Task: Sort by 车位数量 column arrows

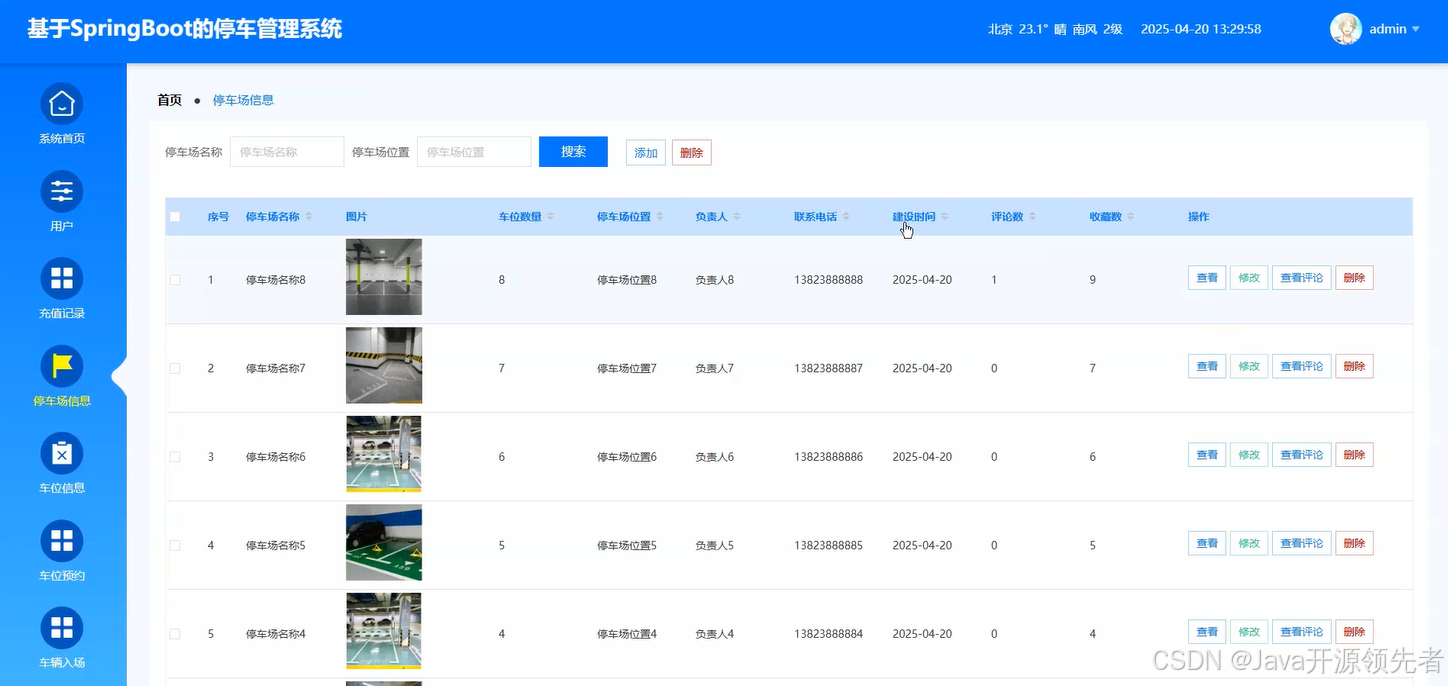Action: point(551,217)
